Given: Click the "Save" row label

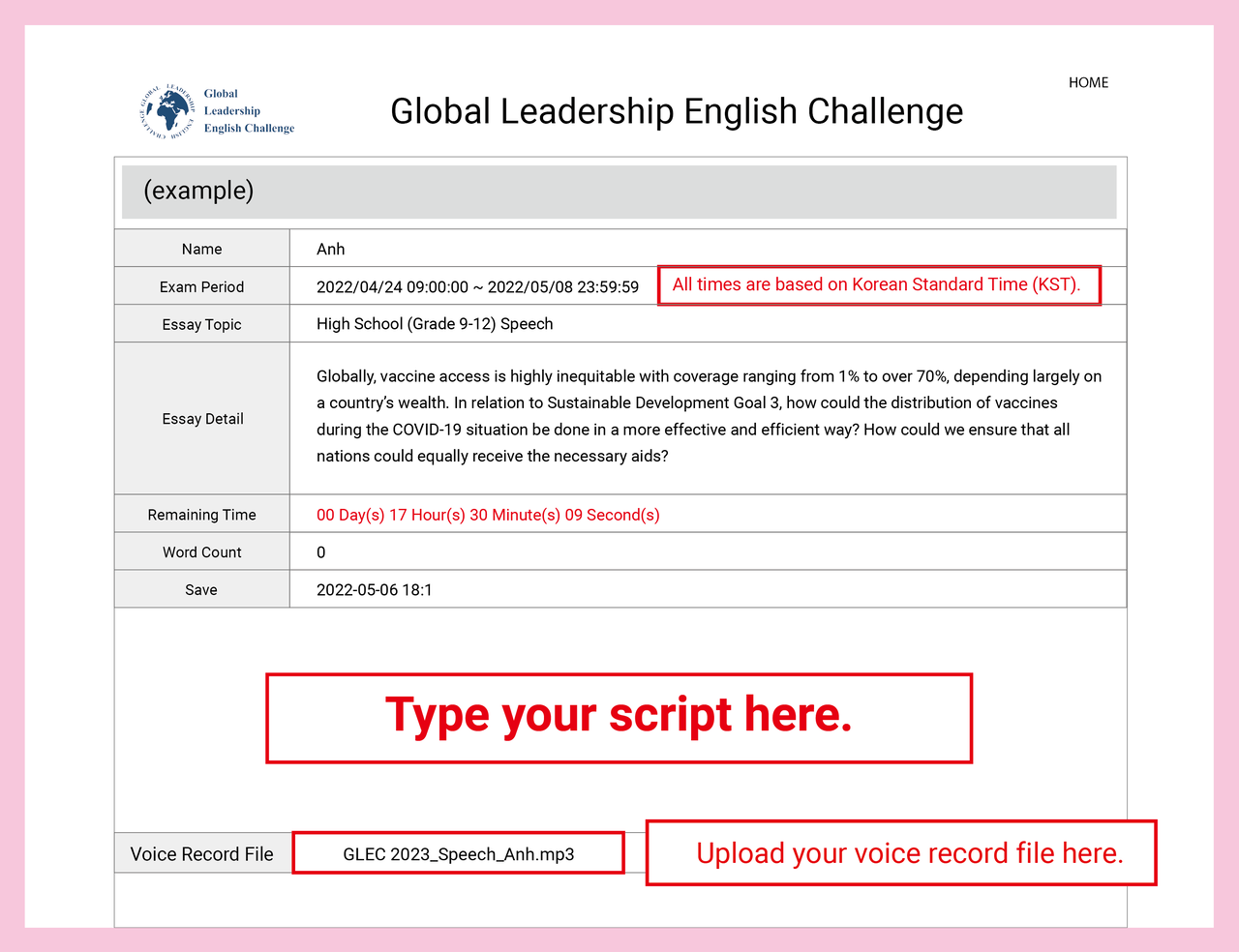Looking at the screenshot, I should 201,590.
